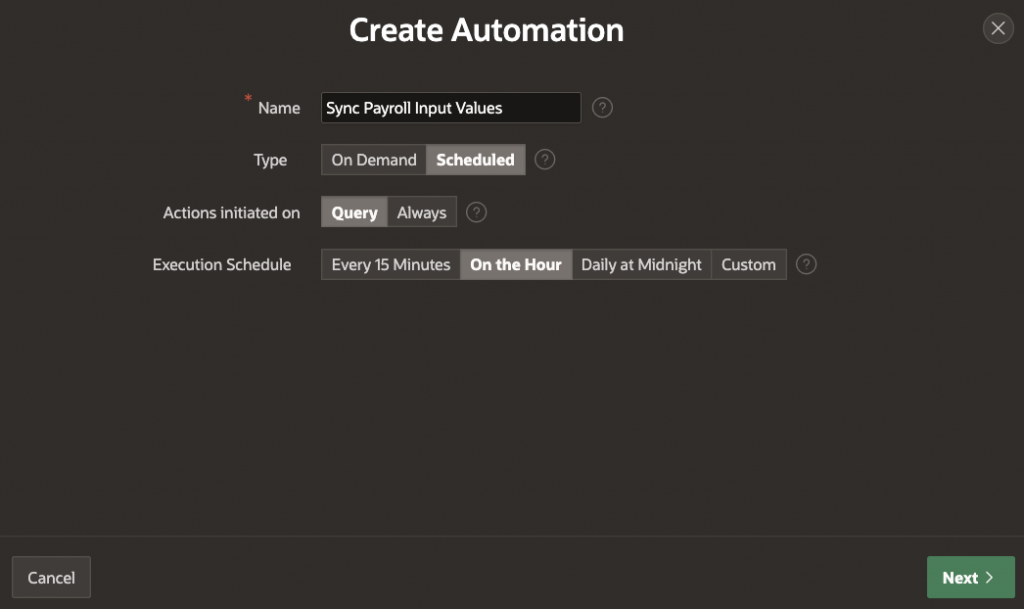Choose Always for actions initiated on
The height and width of the screenshot is (609, 1024).
[x=421, y=212]
